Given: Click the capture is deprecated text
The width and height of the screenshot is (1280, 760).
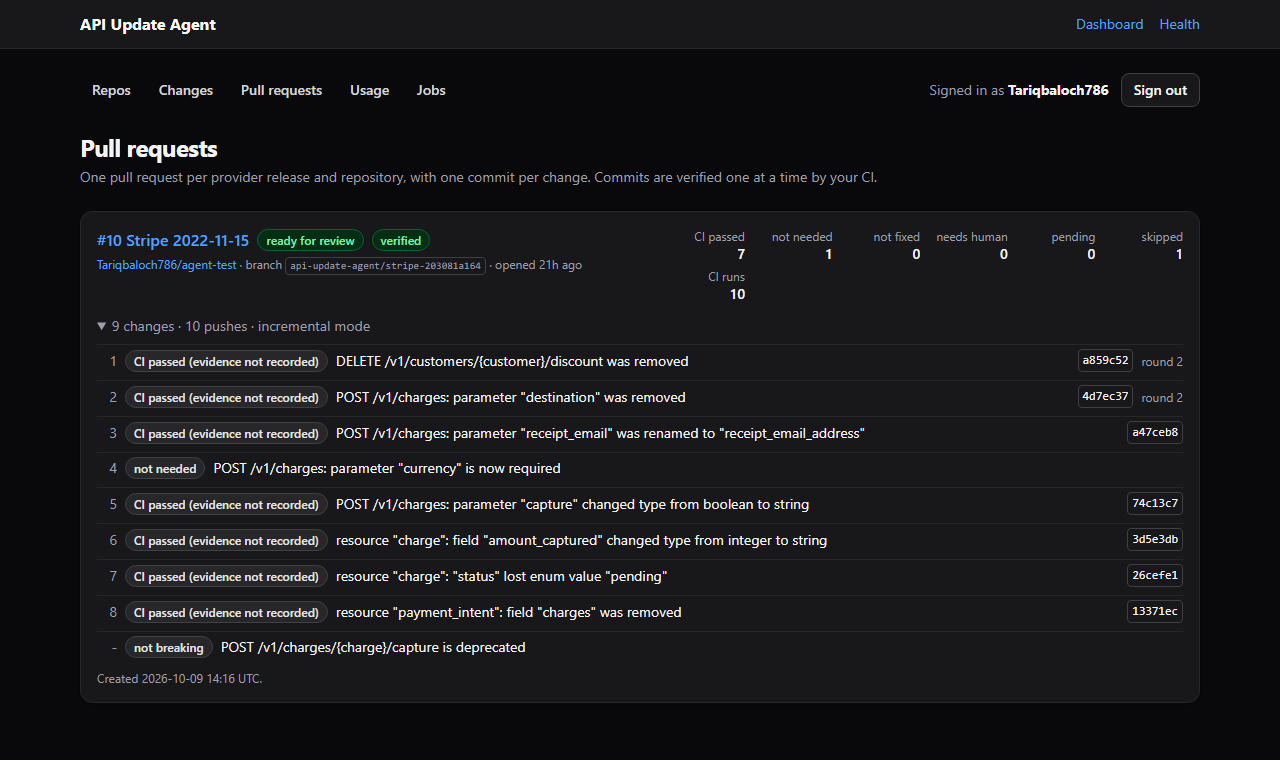Looking at the screenshot, I should [x=373, y=647].
